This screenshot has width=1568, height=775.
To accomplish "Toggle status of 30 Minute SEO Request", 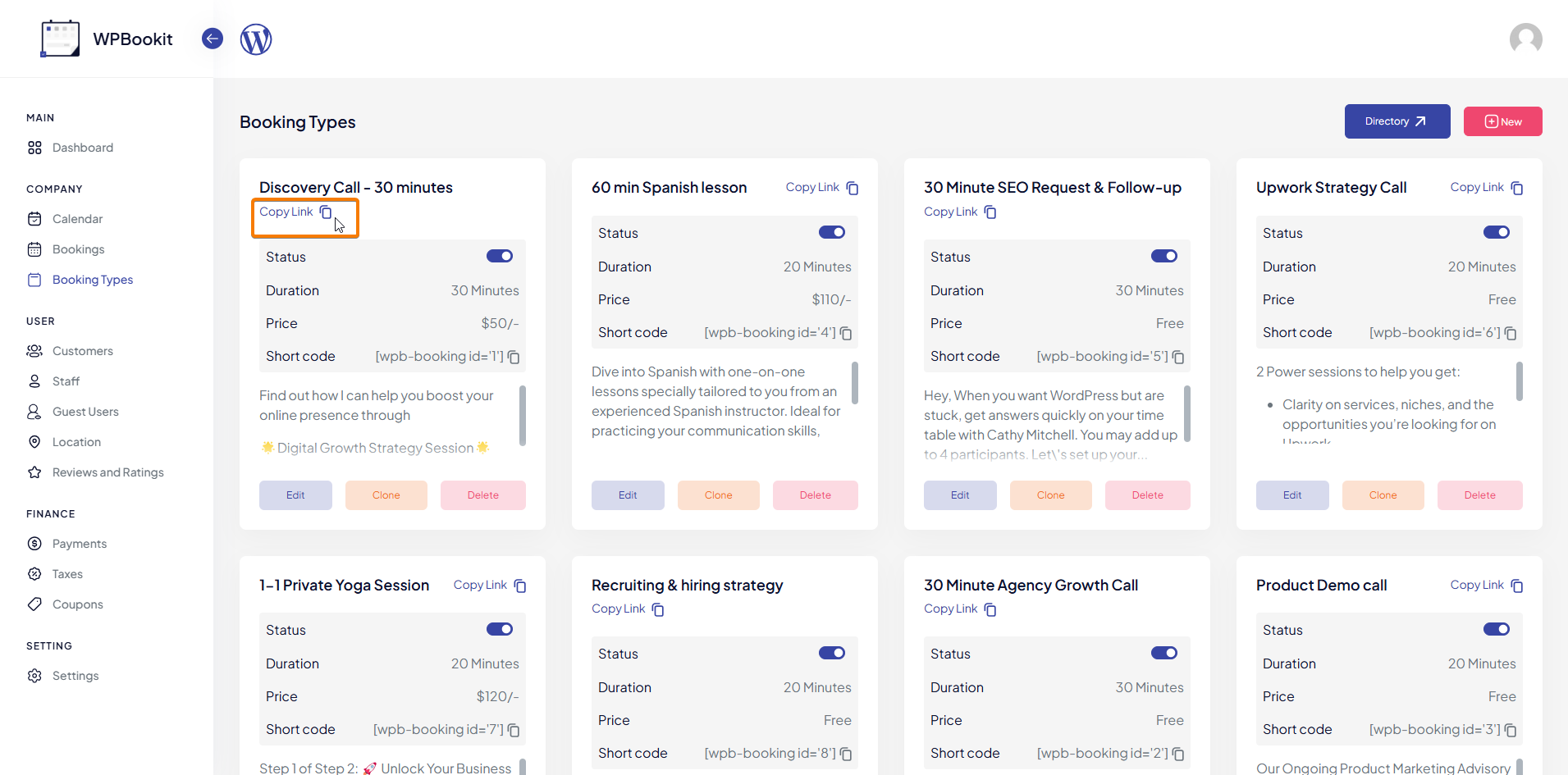I will pos(1164,256).
